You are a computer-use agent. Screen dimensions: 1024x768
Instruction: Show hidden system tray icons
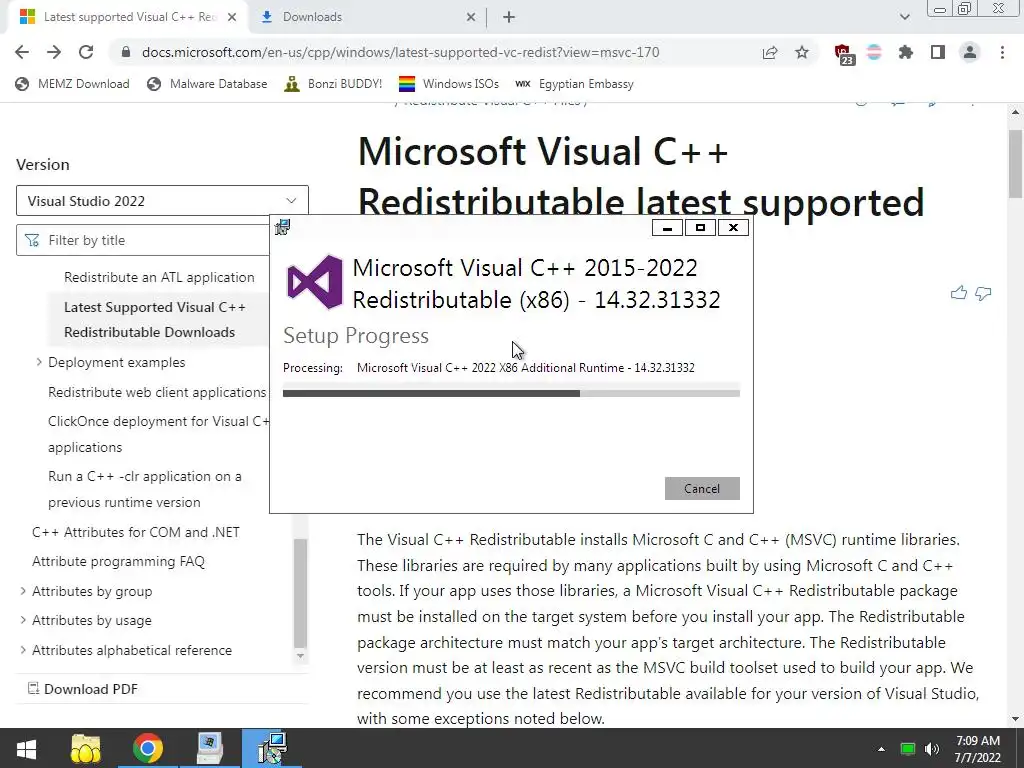(x=881, y=749)
